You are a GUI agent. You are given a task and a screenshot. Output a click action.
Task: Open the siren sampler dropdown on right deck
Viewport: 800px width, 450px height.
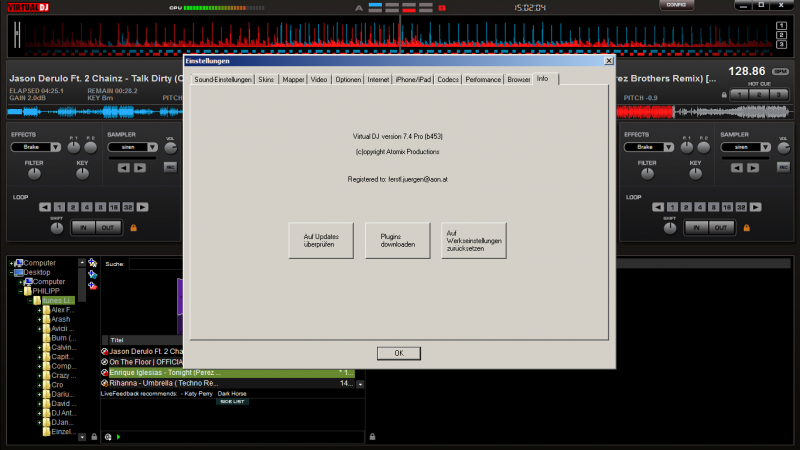[766, 147]
